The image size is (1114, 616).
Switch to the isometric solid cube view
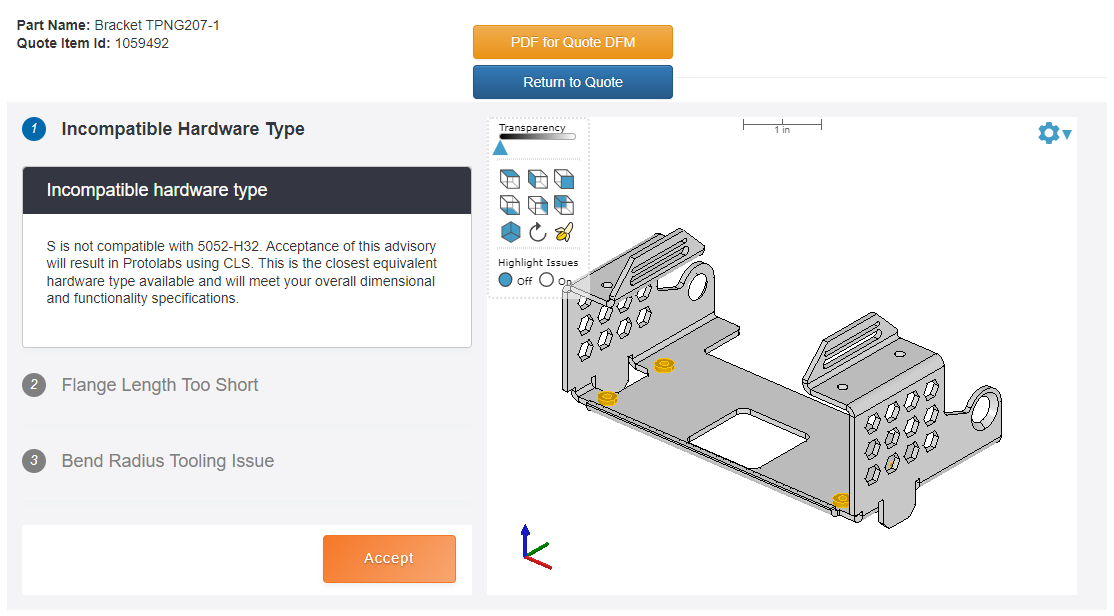(510, 232)
